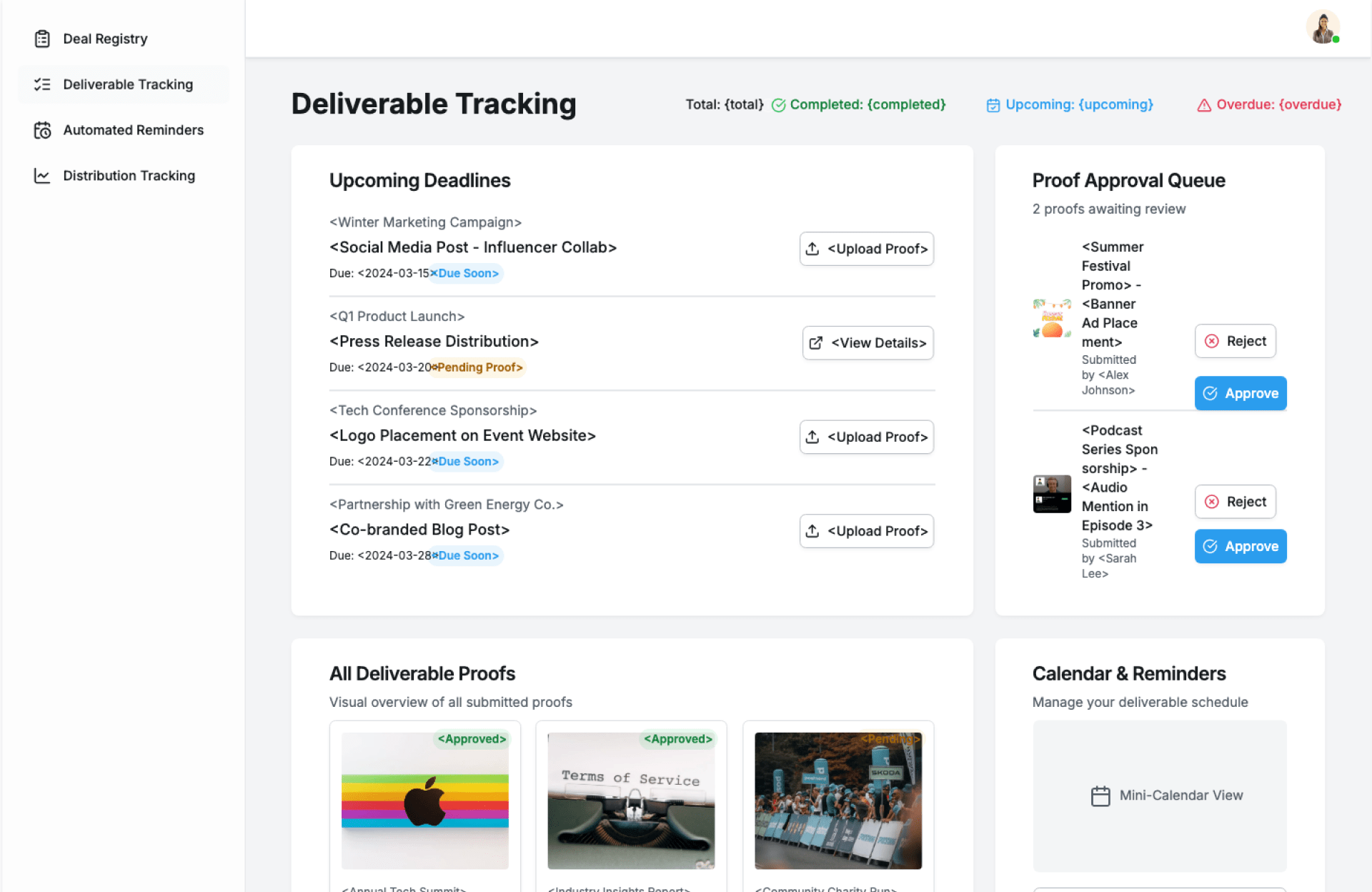
Task: Reject the Podcast Series Sponsorship proof
Action: 1235,502
